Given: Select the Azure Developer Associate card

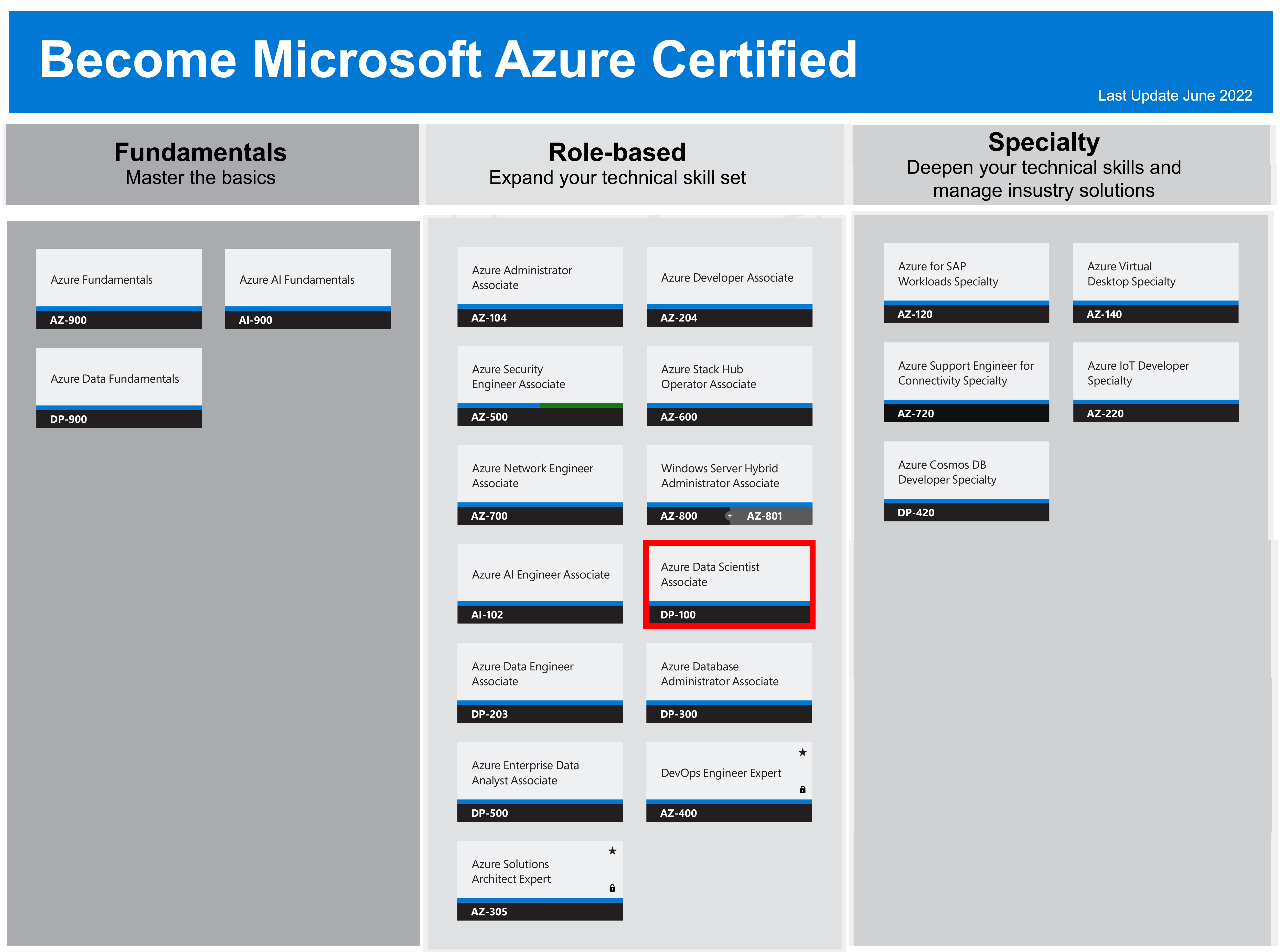Looking at the screenshot, I should coord(730,286).
